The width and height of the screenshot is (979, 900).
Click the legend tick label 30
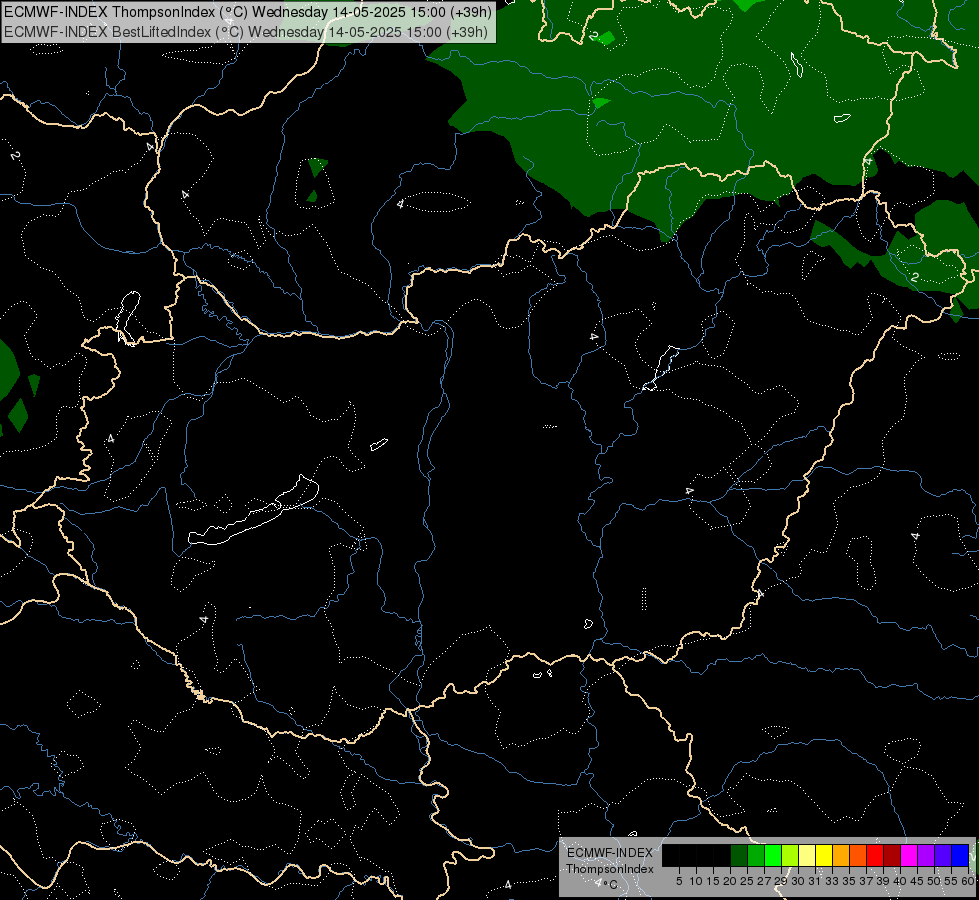coord(798,881)
